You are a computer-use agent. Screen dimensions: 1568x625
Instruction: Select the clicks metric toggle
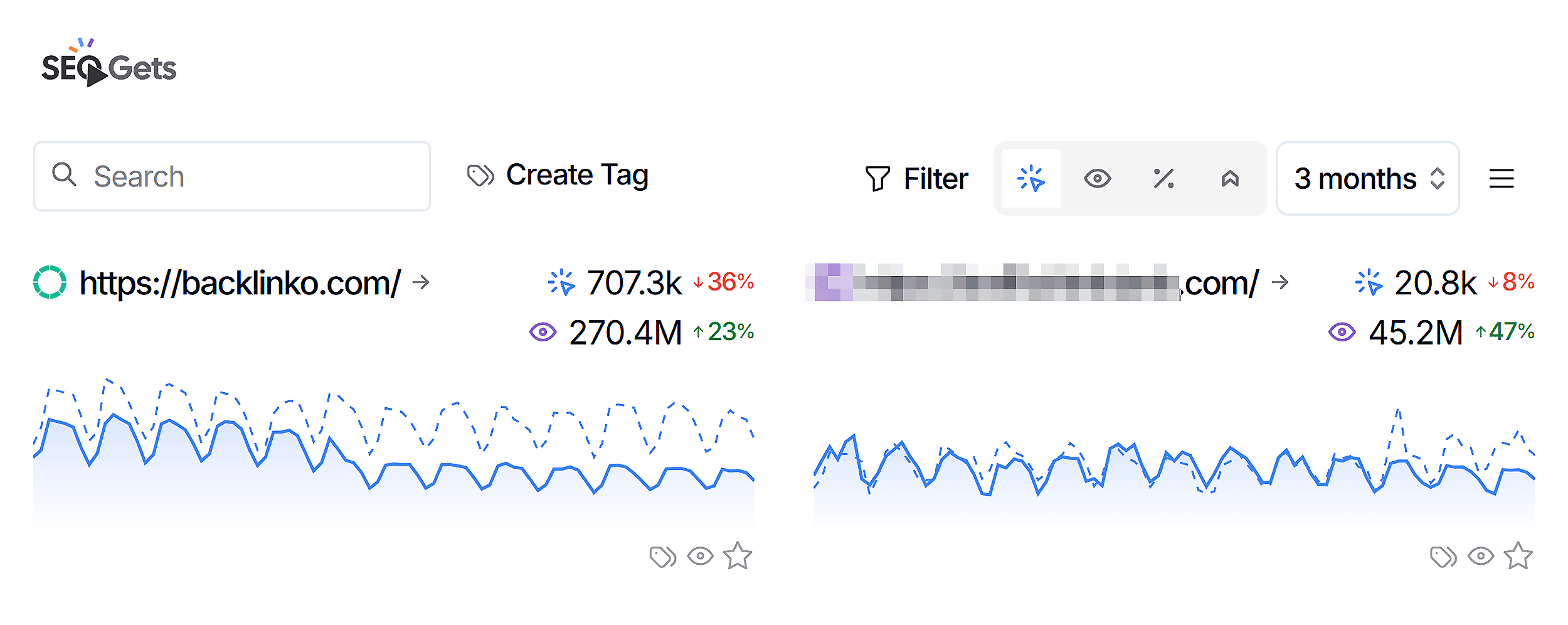click(x=1031, y=179)
